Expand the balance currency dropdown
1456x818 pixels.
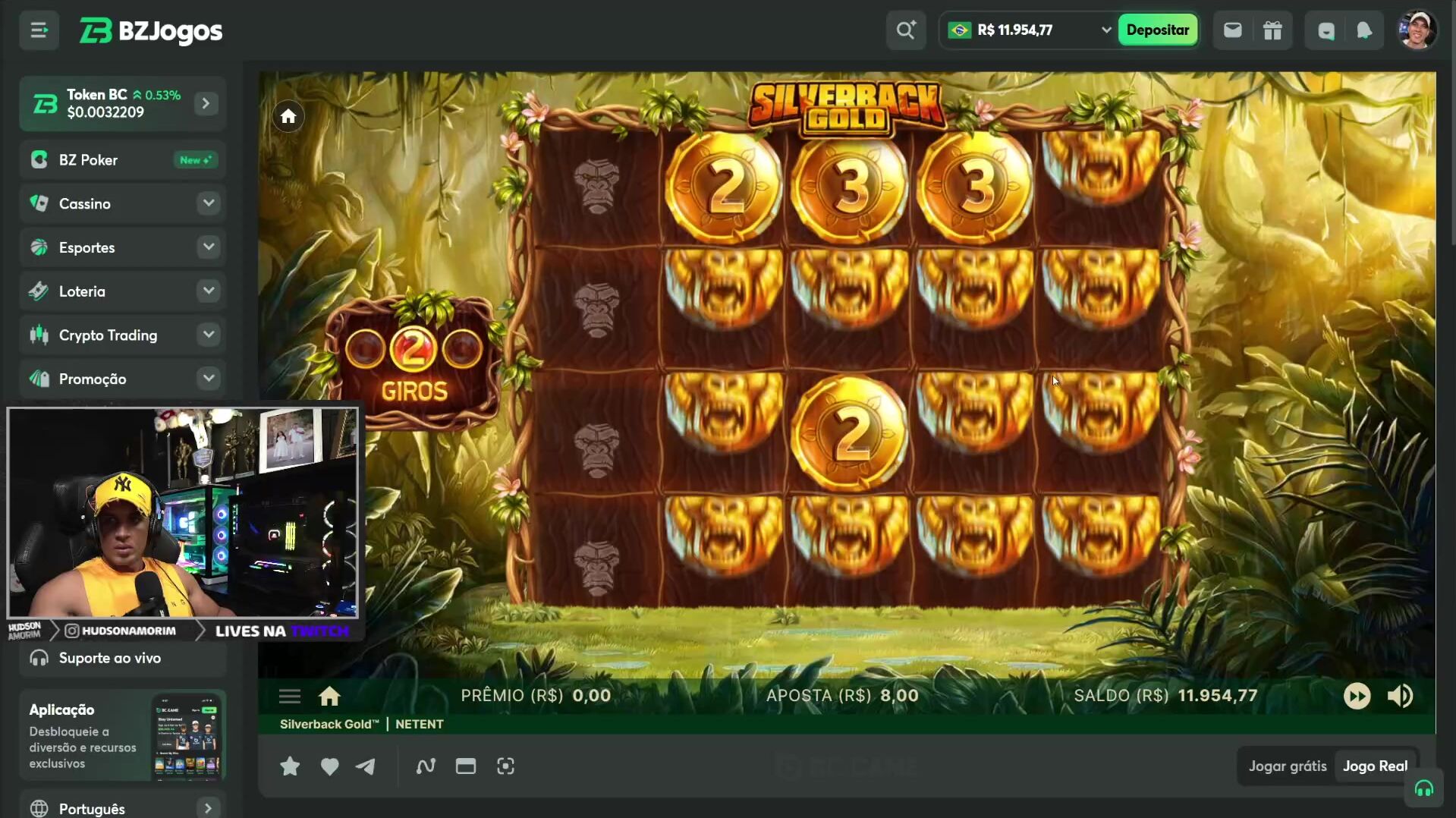click(x=1105, y=30)
